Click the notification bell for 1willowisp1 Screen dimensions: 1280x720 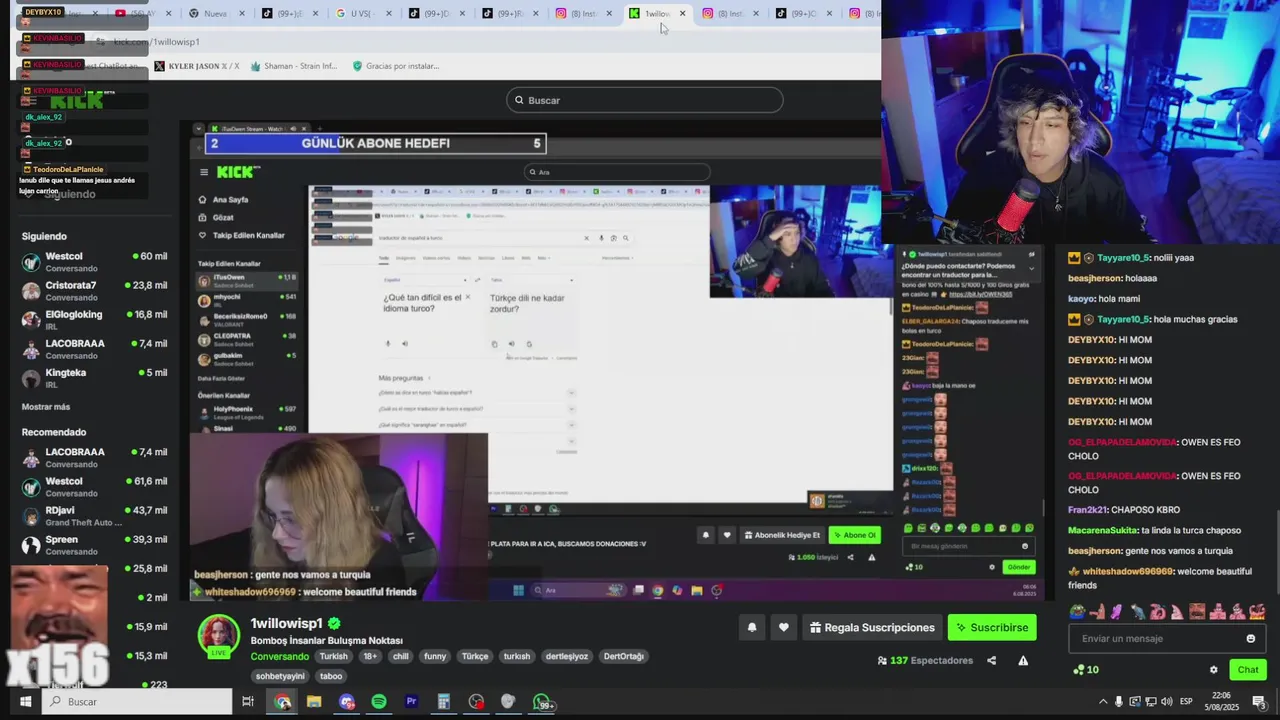pyautogui.click(x=752, y=628)
